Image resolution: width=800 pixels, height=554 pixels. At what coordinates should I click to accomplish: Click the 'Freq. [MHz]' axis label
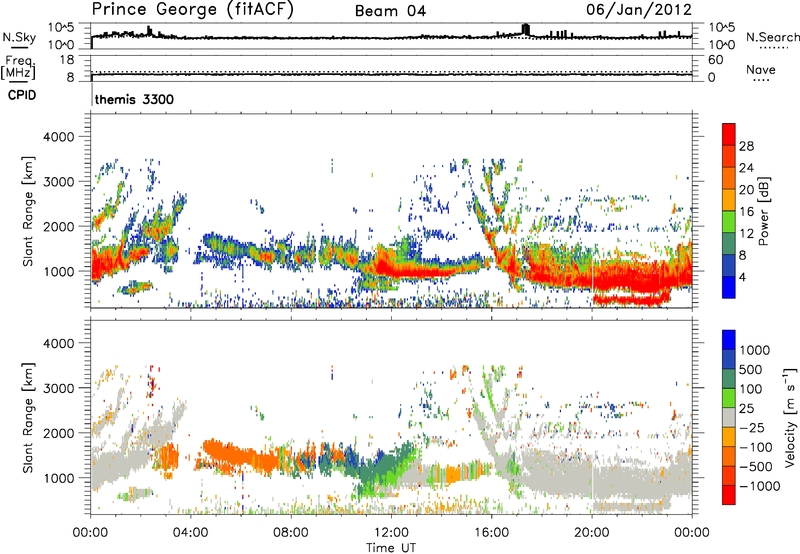click(x=19, y=68)
